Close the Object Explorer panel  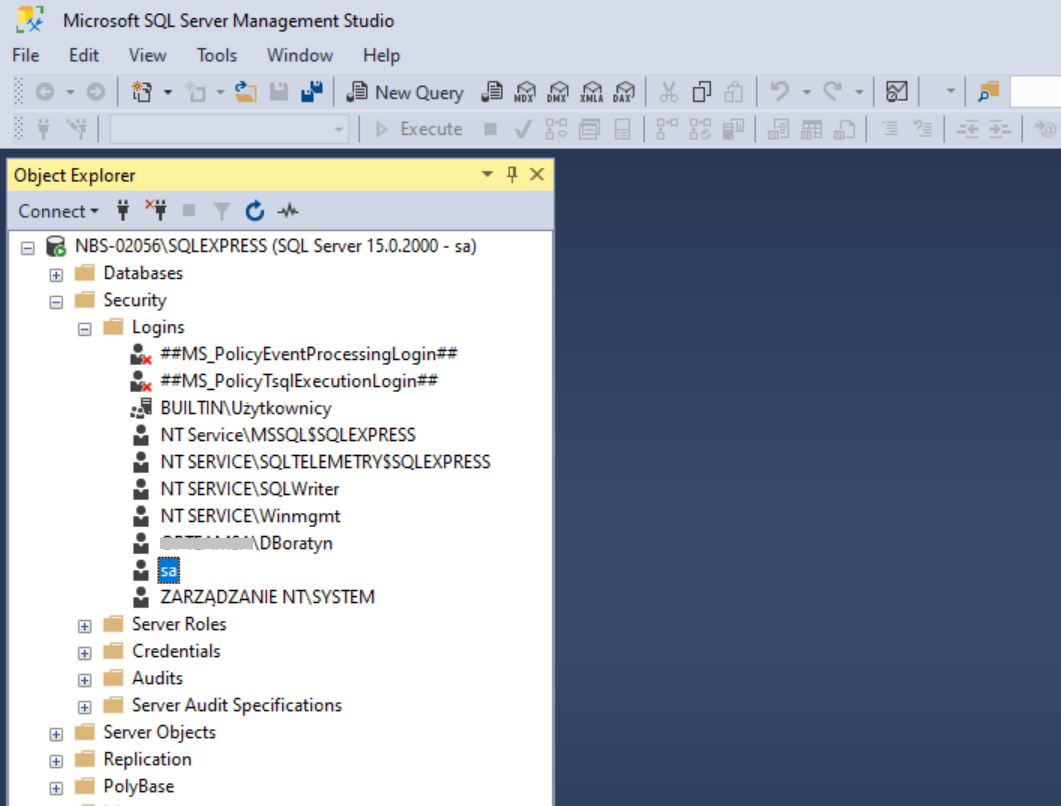pos(537,175)
